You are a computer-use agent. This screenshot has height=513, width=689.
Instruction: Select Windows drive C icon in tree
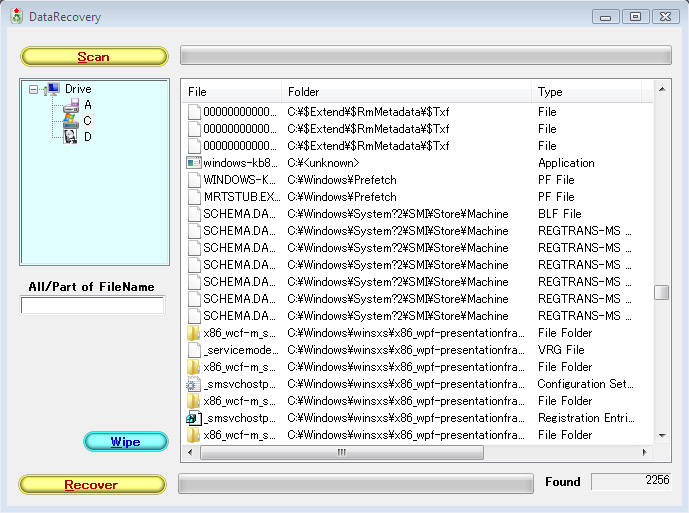[x=71, y=120]
